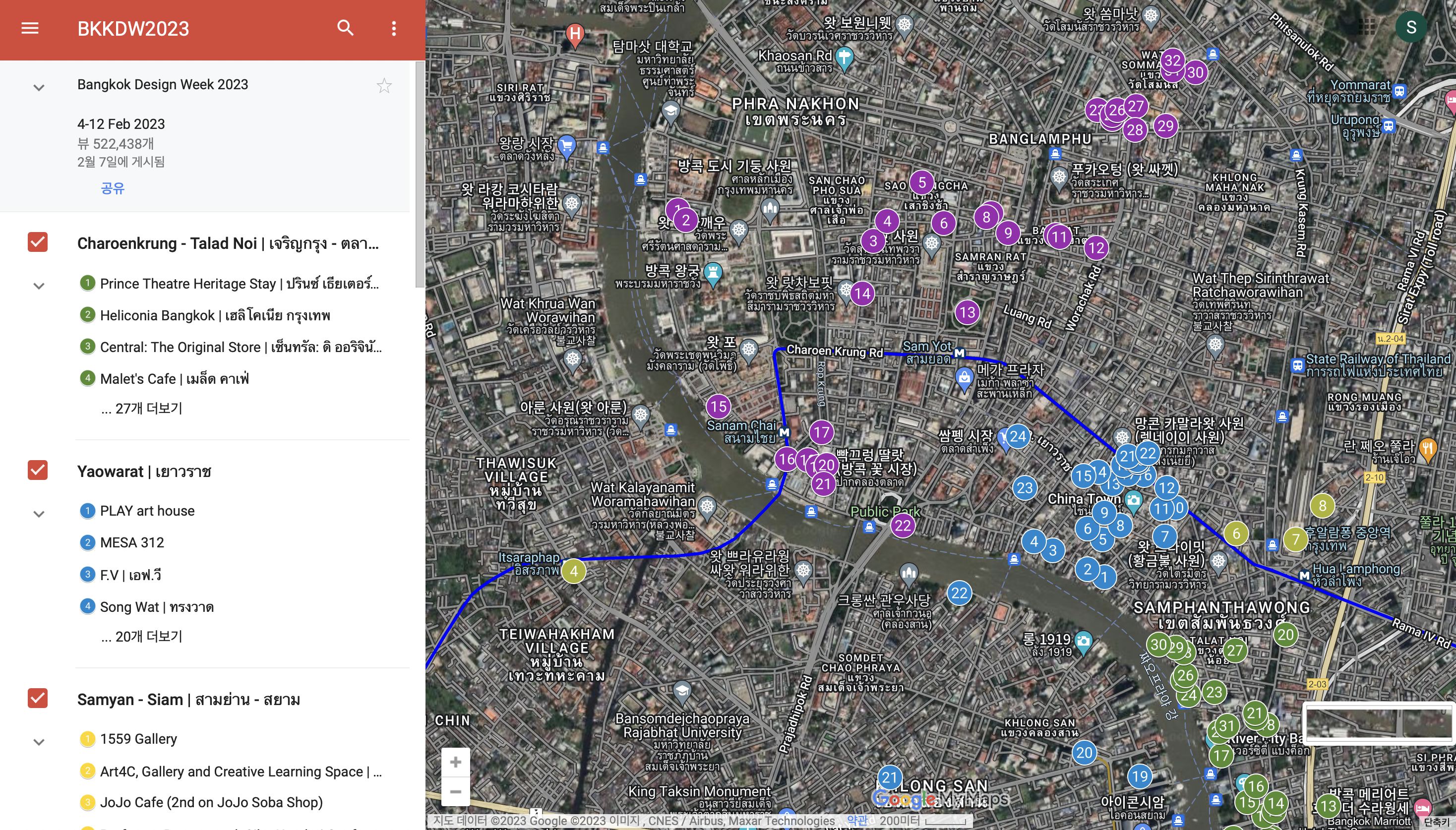Open the three-dot more options menu
1456x830 pixels.
pos(393,28)
